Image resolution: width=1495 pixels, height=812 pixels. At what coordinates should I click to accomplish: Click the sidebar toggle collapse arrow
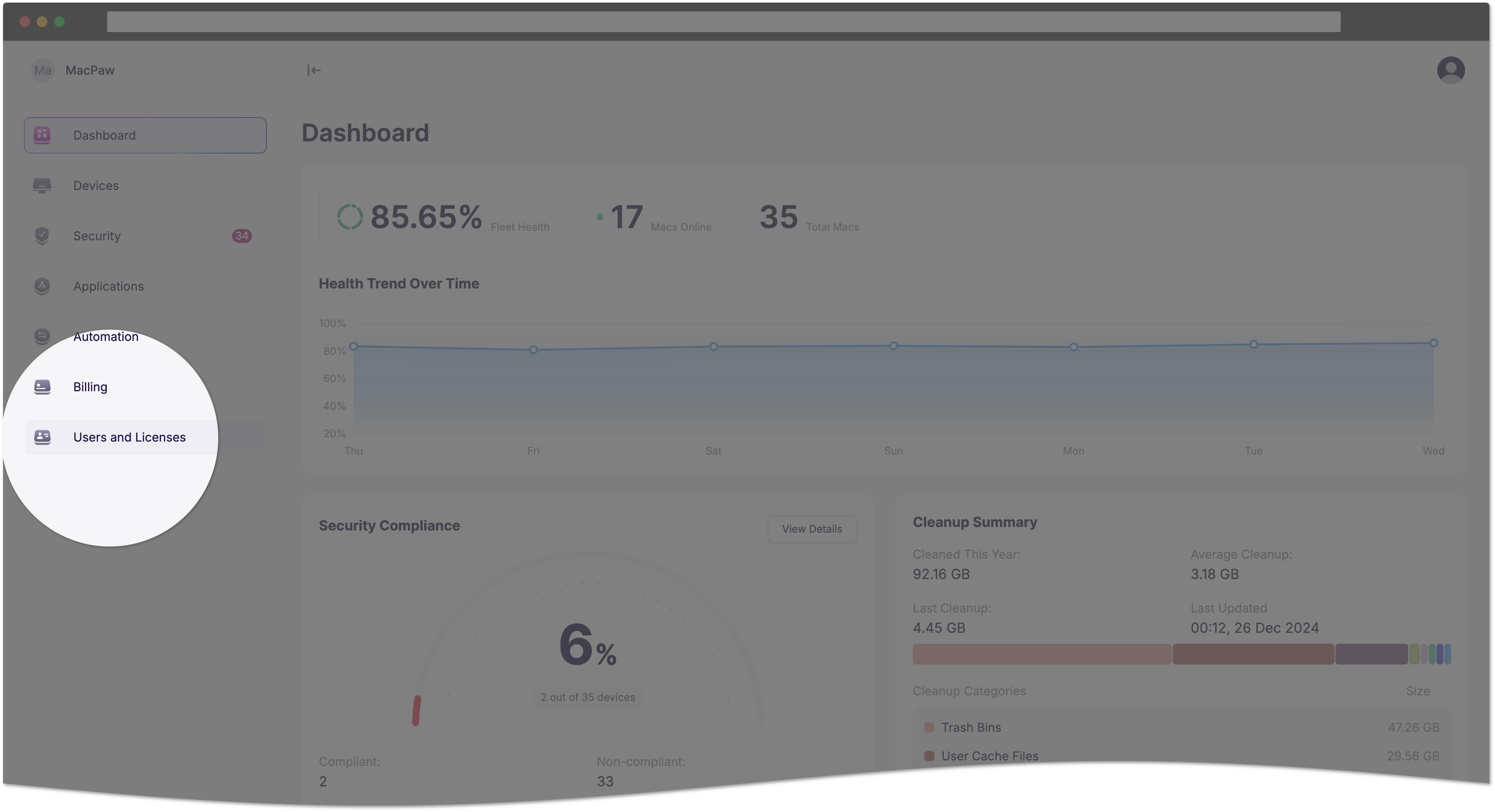coord(314,70)
